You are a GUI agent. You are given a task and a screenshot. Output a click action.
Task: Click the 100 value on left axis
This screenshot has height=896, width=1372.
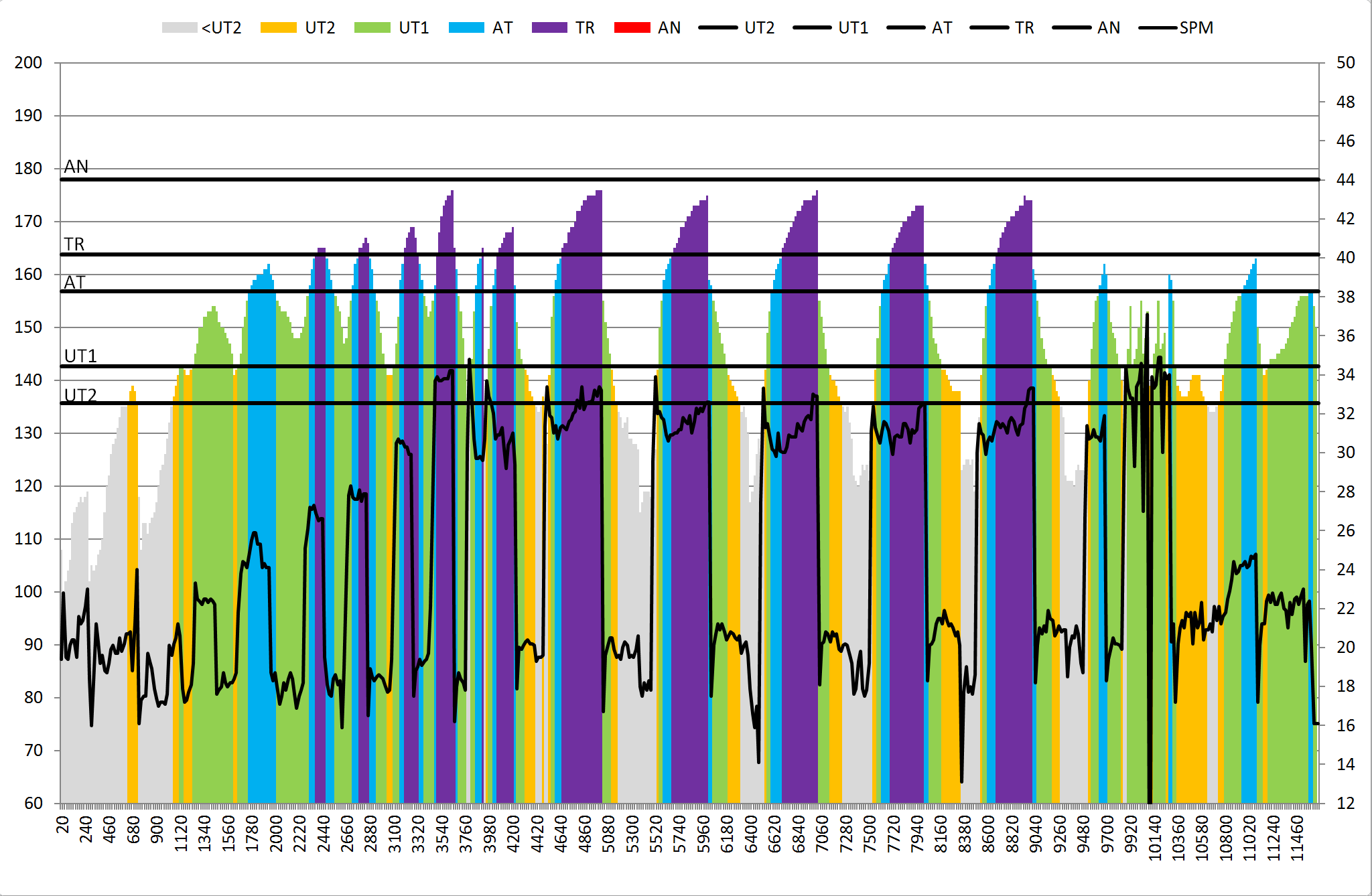pos(28,592)
